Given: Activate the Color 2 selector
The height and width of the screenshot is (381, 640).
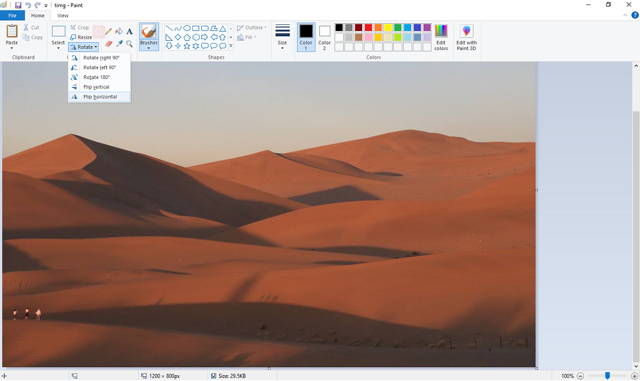Looking at the screenshot, I should (x=324, y=37).
